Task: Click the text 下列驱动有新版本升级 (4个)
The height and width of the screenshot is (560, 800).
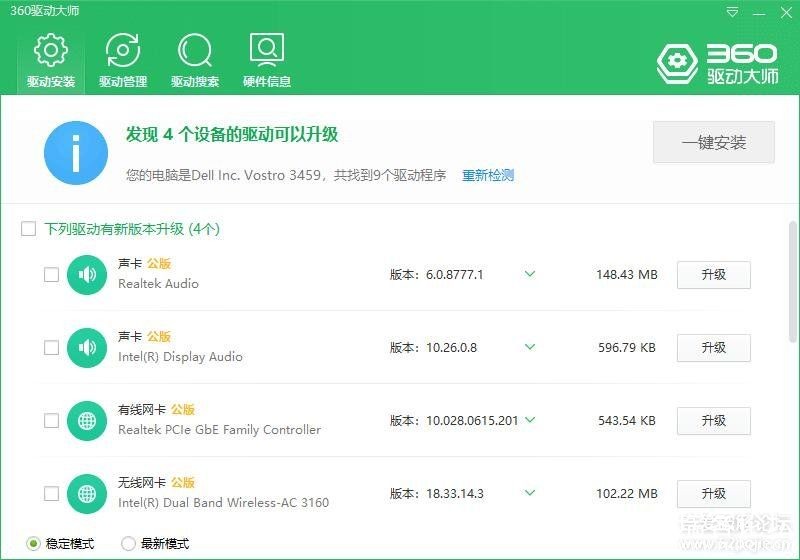Action: coord(132,229)
